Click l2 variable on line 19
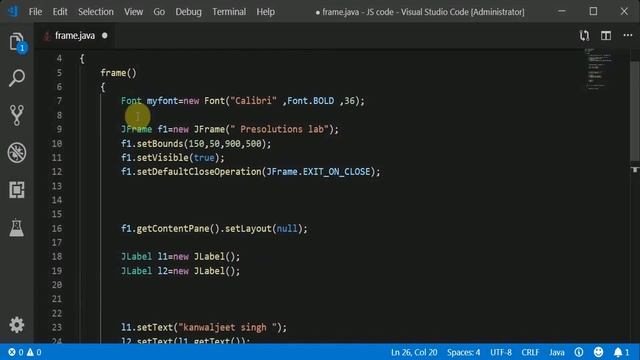 click(x=163, y=271)
